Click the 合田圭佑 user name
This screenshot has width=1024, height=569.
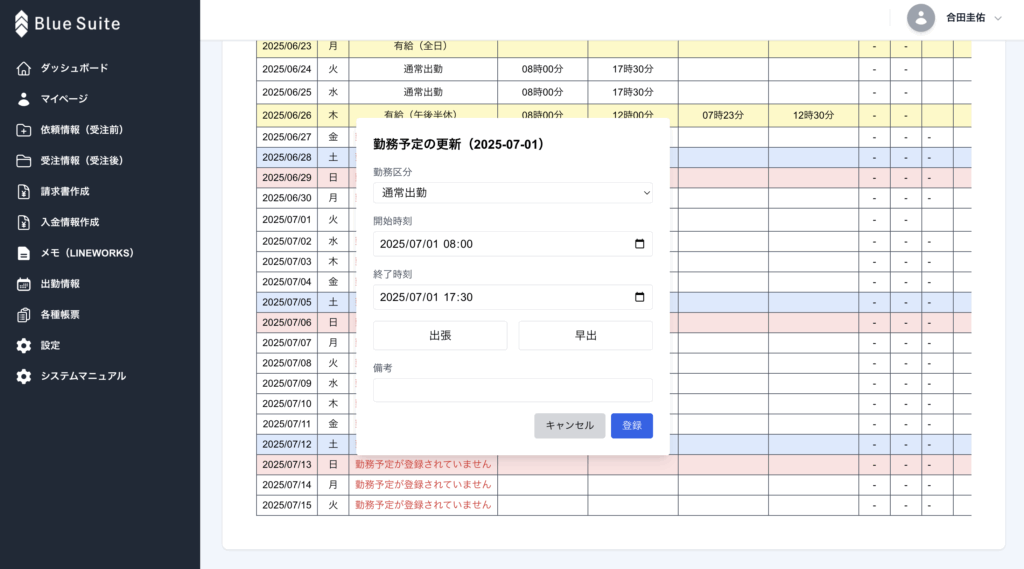[x=966, y=18]
